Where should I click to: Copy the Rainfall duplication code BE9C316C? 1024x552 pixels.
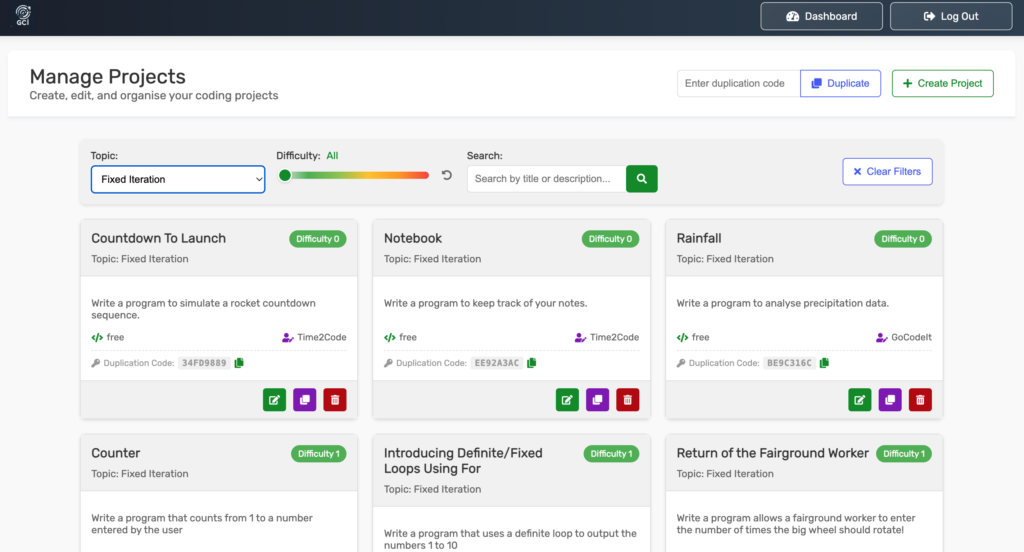click(824, 363)
